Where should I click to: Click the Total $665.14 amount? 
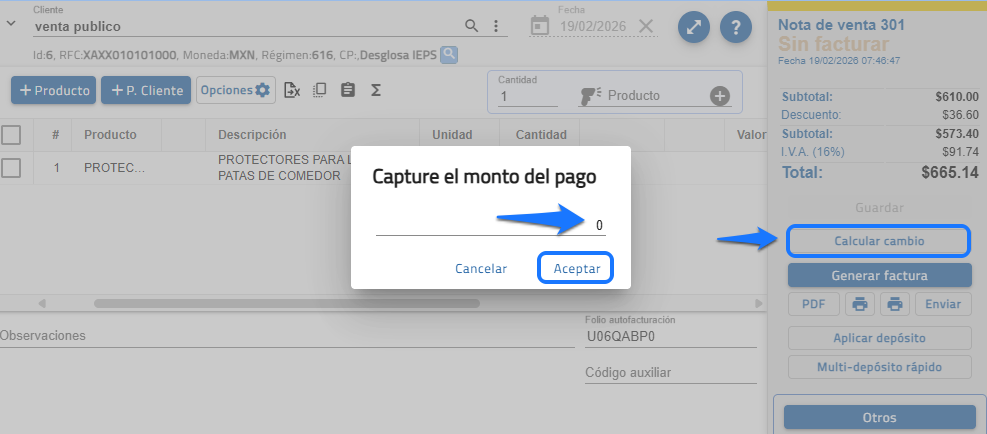click(x=950, y=173)
